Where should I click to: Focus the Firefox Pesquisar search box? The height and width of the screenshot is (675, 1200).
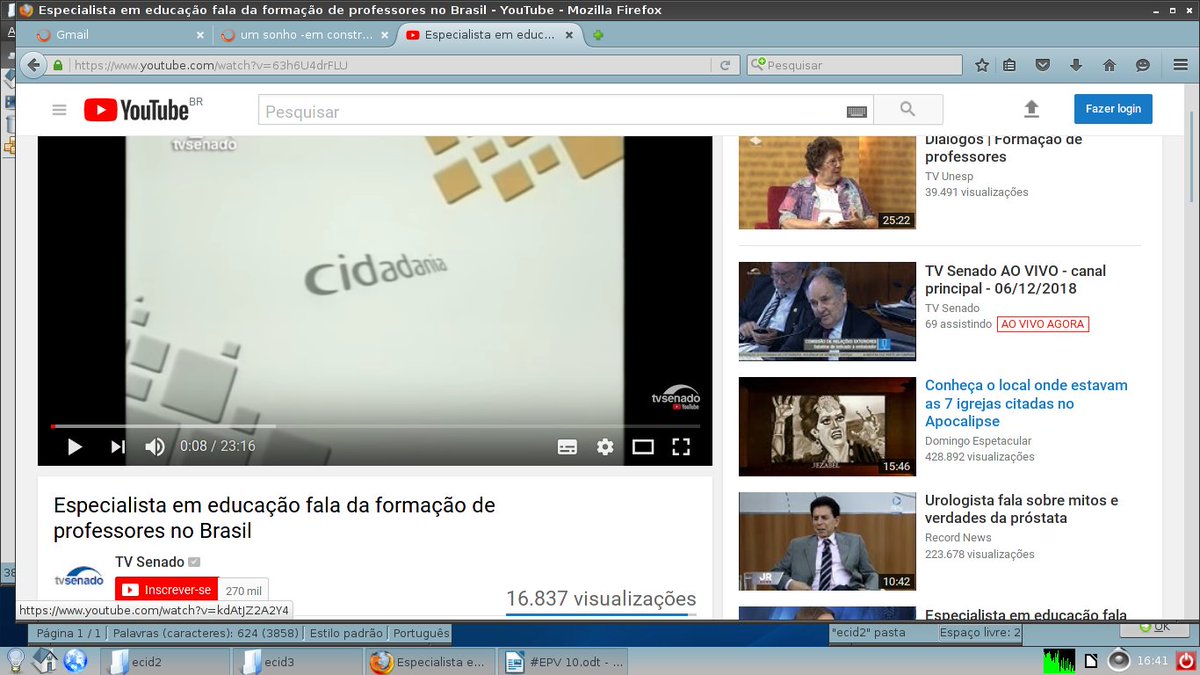[855, 65]
